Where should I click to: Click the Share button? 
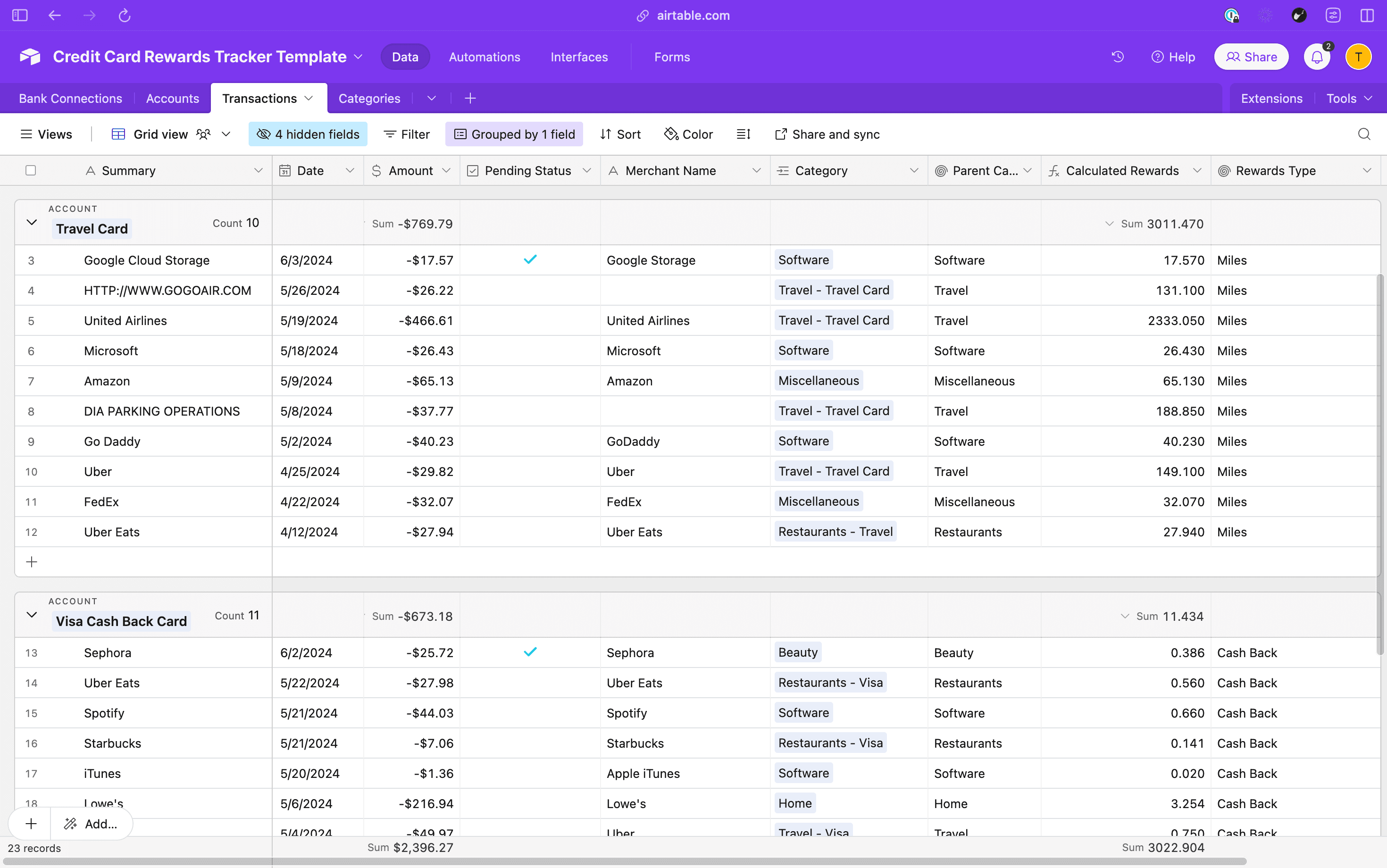coord(1251,56)
